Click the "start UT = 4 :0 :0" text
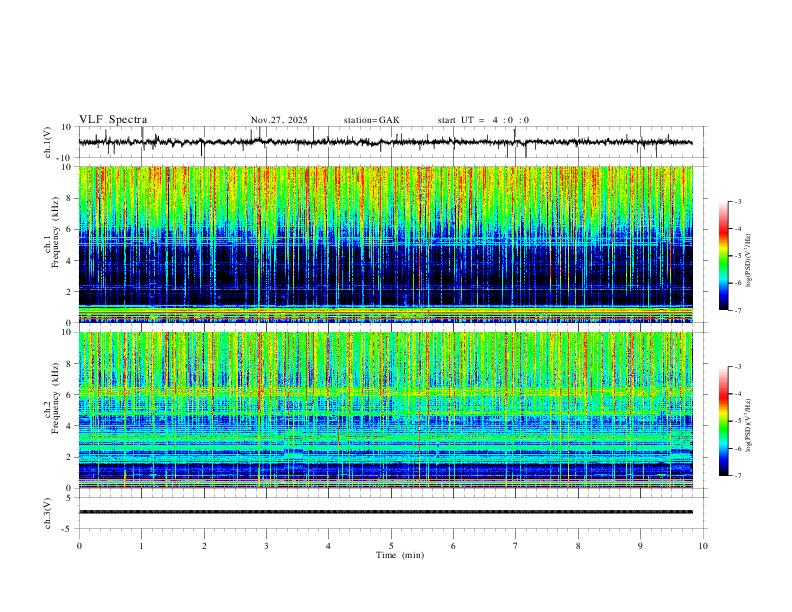This screenshot has height=612, width=792. [x=483, y=120]
